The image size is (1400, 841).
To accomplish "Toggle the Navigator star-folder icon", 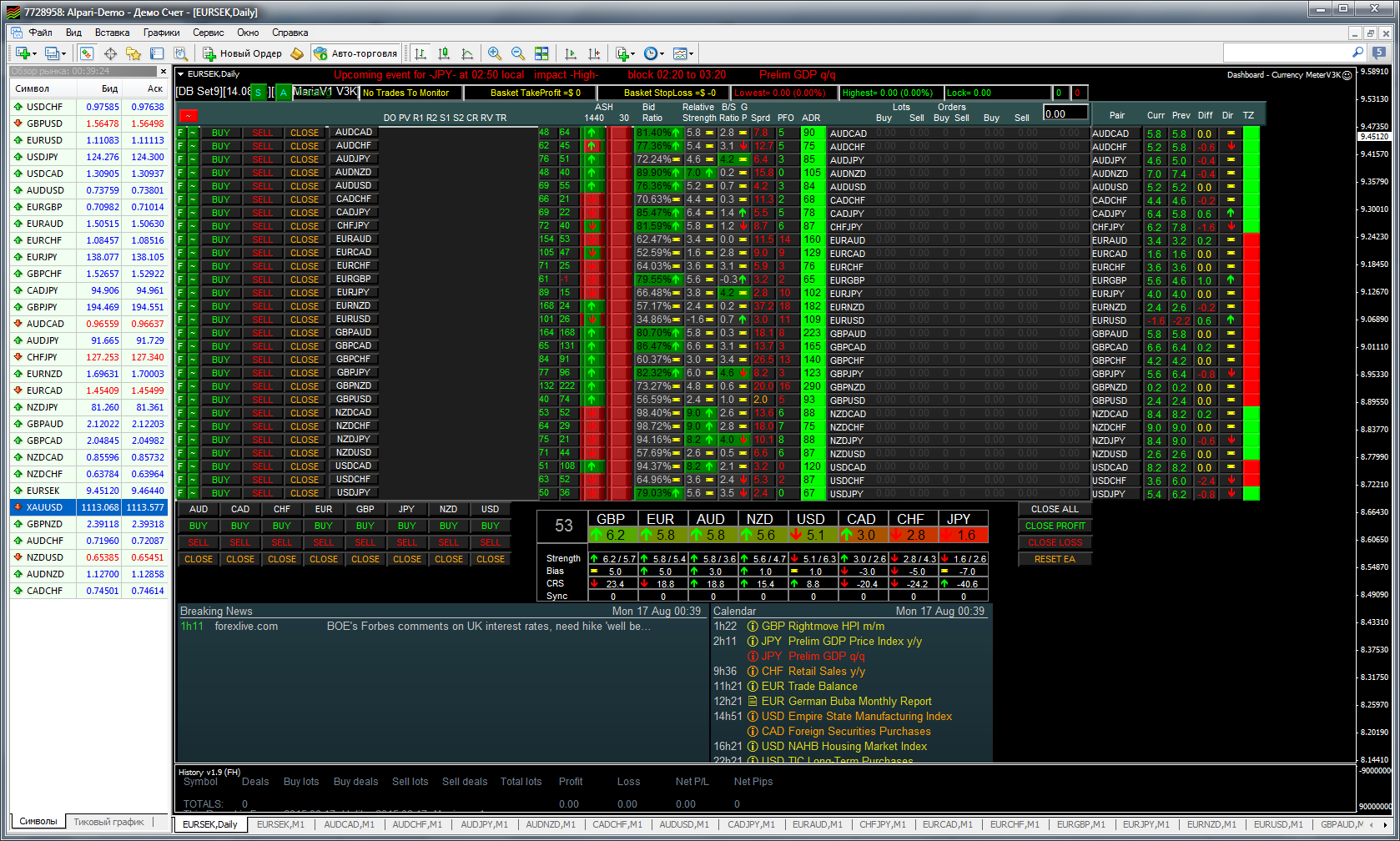I will tap(133, 53).
